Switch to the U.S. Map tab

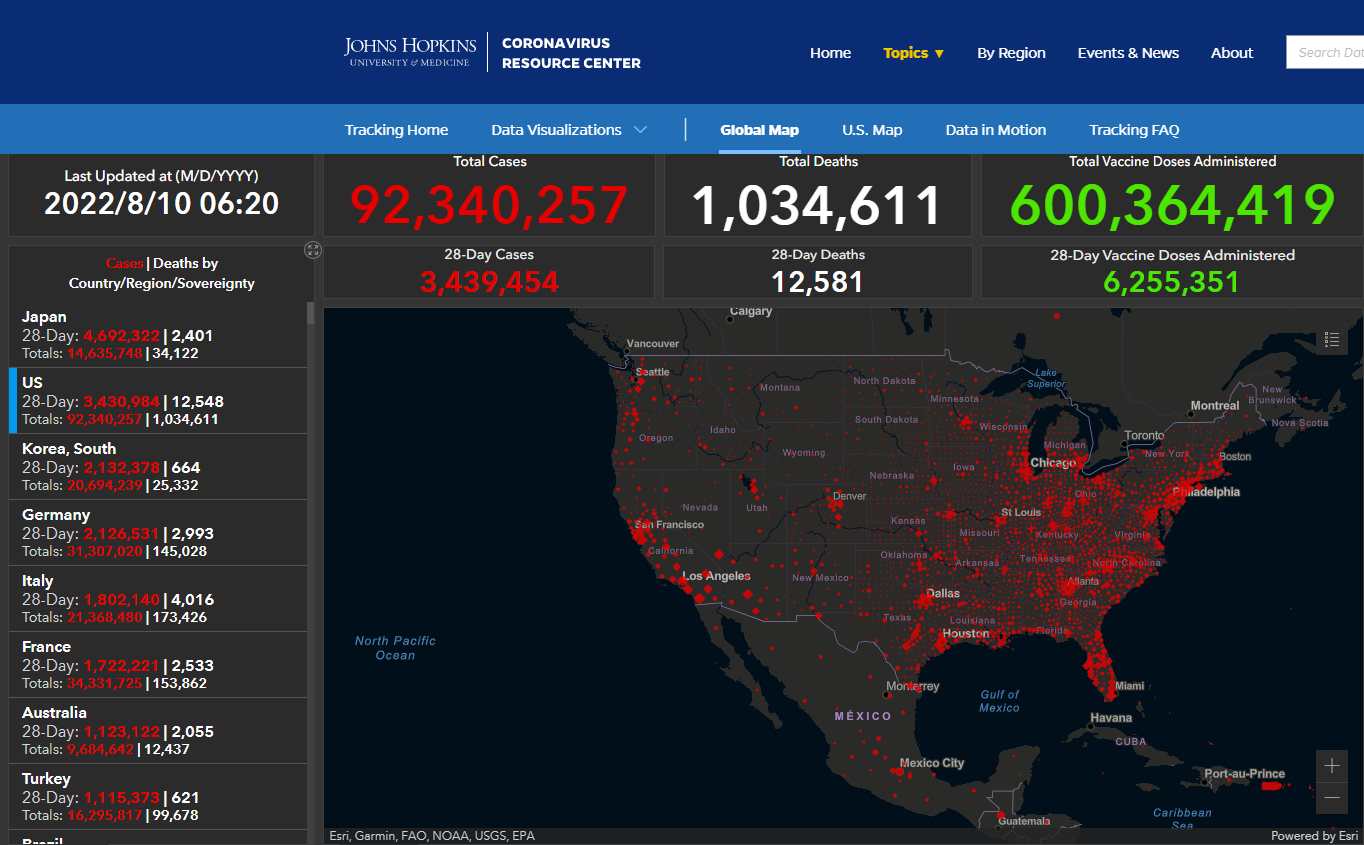coord(872,130)
